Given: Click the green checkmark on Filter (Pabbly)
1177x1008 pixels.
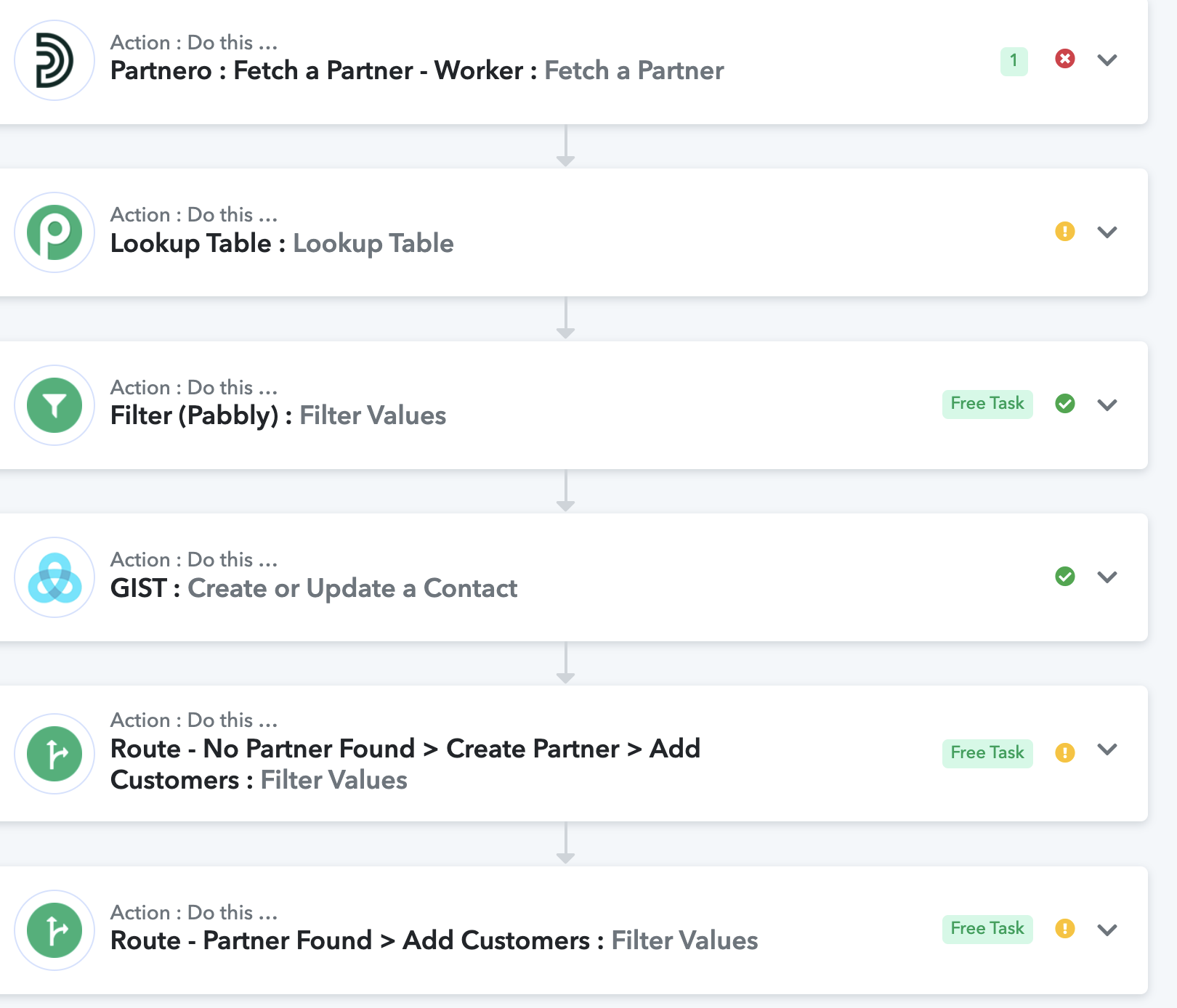Looking at the screenshot, I should [1065, 404].
